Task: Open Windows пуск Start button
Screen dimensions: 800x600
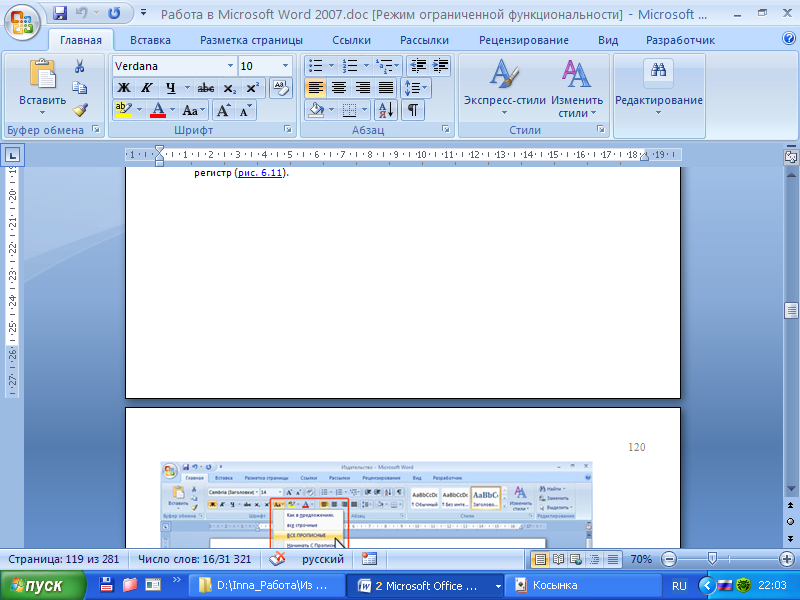Action: (x=42, y=586)
